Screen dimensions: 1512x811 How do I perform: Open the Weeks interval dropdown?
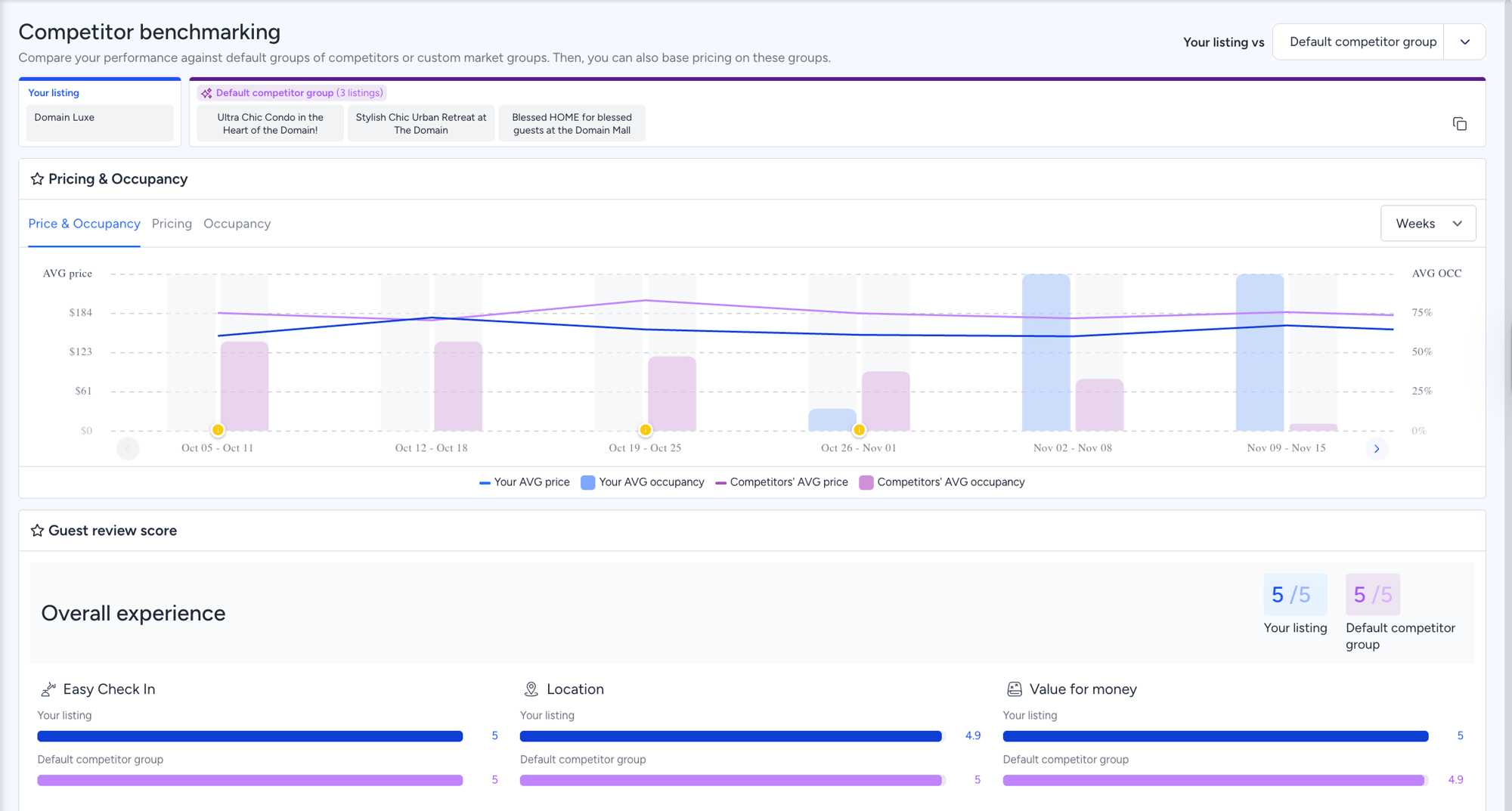click(1427, 224)
